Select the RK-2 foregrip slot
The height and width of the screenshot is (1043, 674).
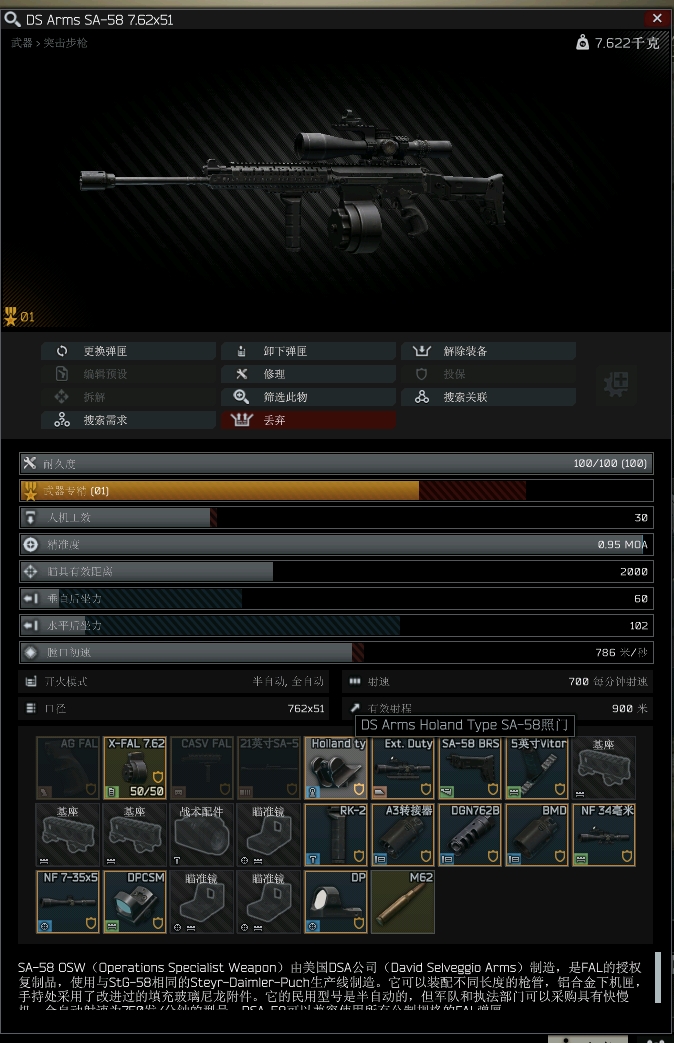tap(336, 835)
